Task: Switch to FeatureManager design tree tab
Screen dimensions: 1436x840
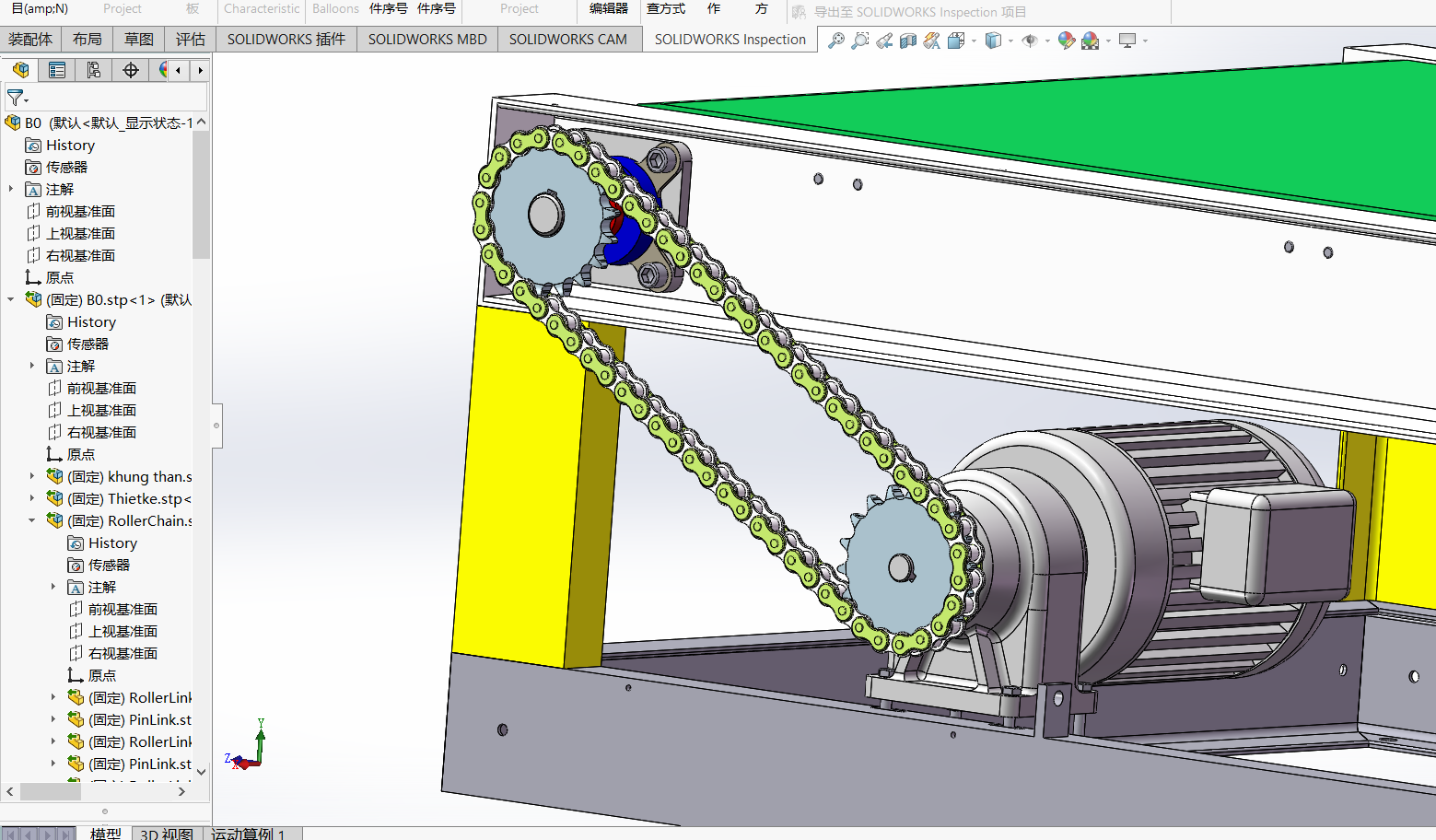Action: pyautogui.click(x=20, y=70)
